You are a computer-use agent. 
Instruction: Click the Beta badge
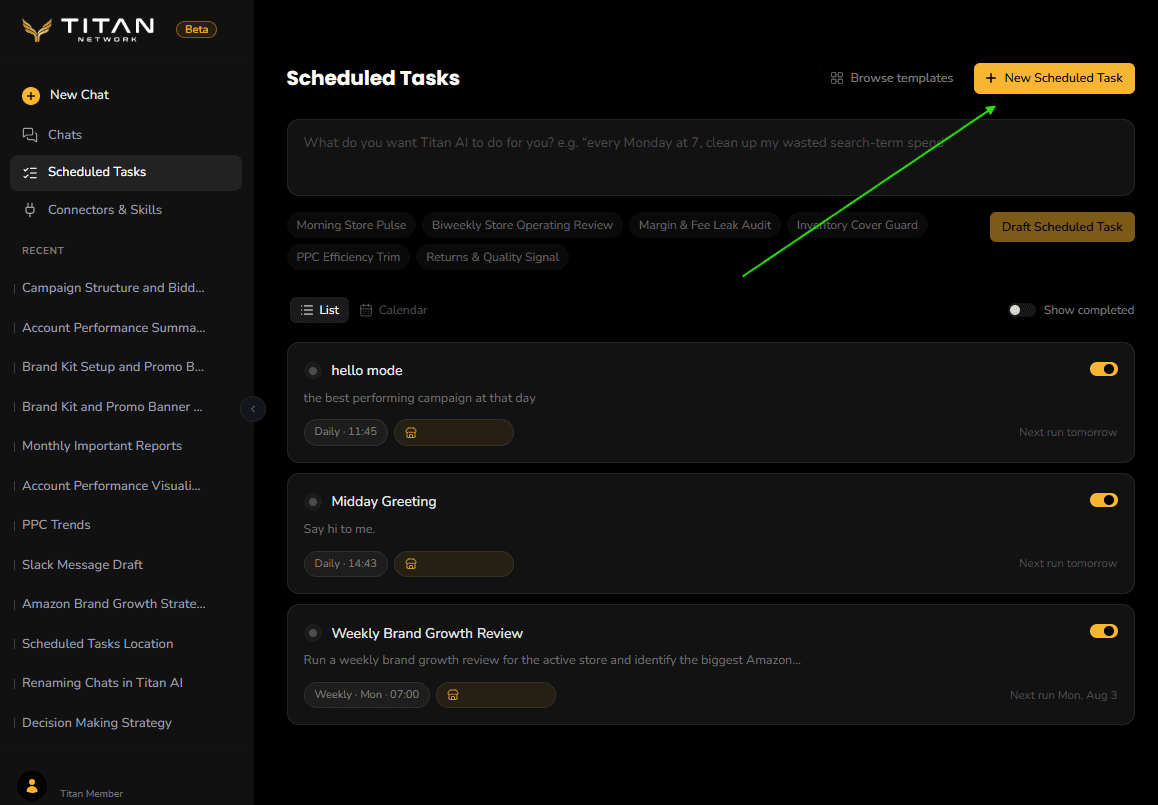tap(196, 30)
